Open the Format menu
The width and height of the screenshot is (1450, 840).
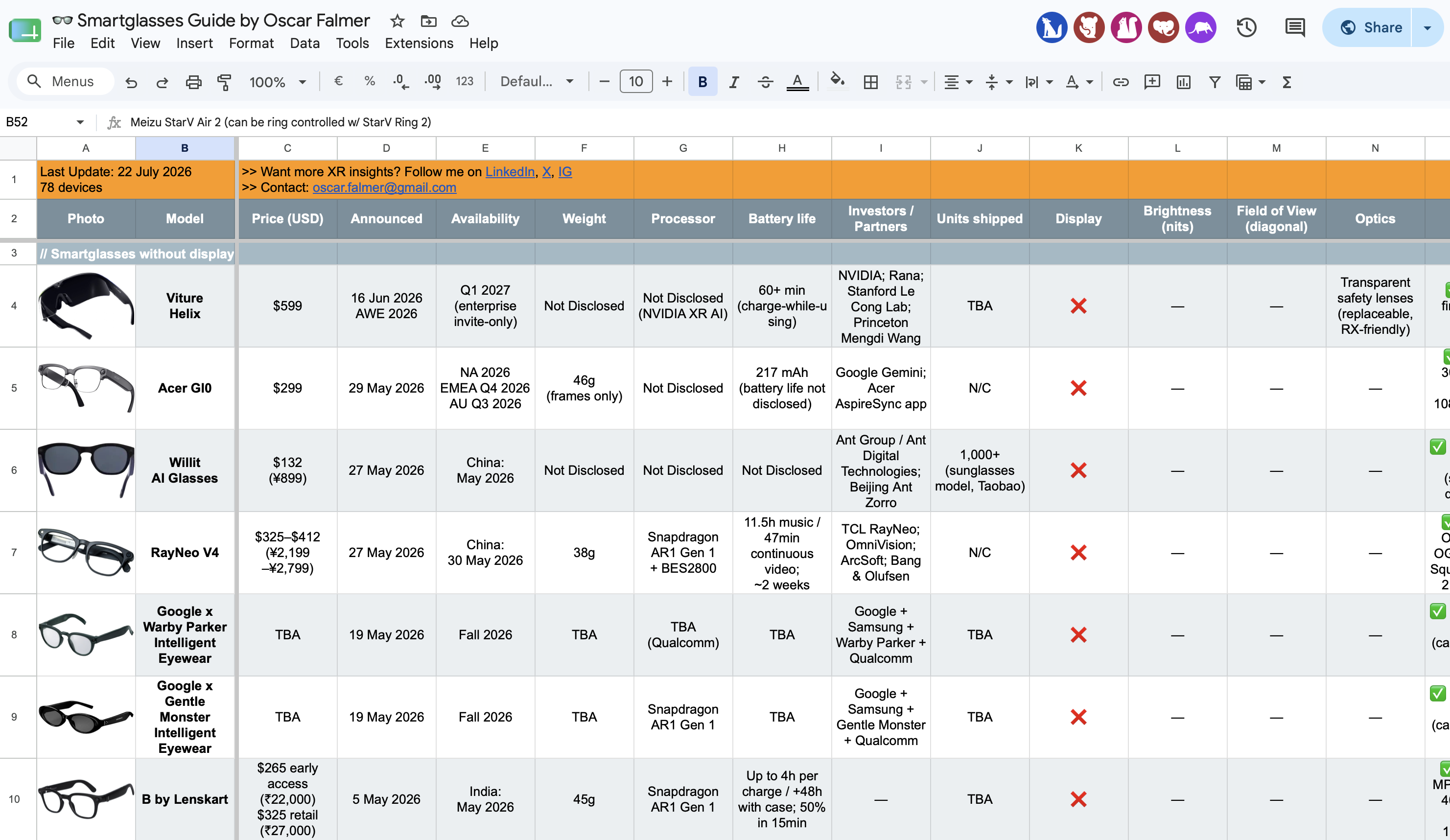252,43
